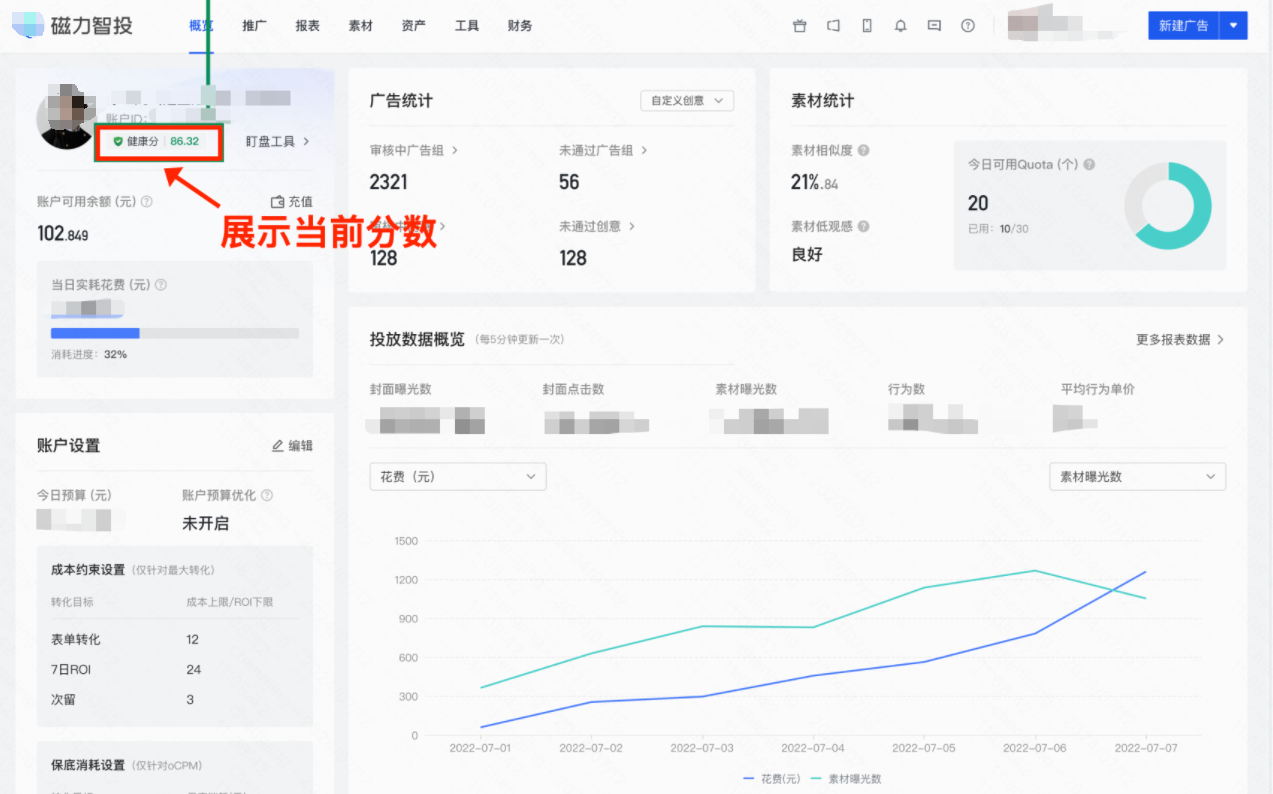Switch to the 财务 tab
The height and width of the screenshot is (794, 1273).
519,26
